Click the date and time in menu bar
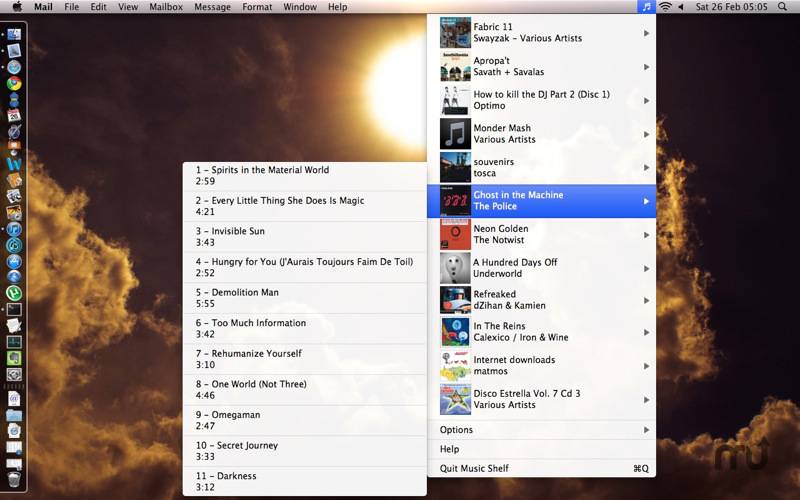 click(731, 7)
